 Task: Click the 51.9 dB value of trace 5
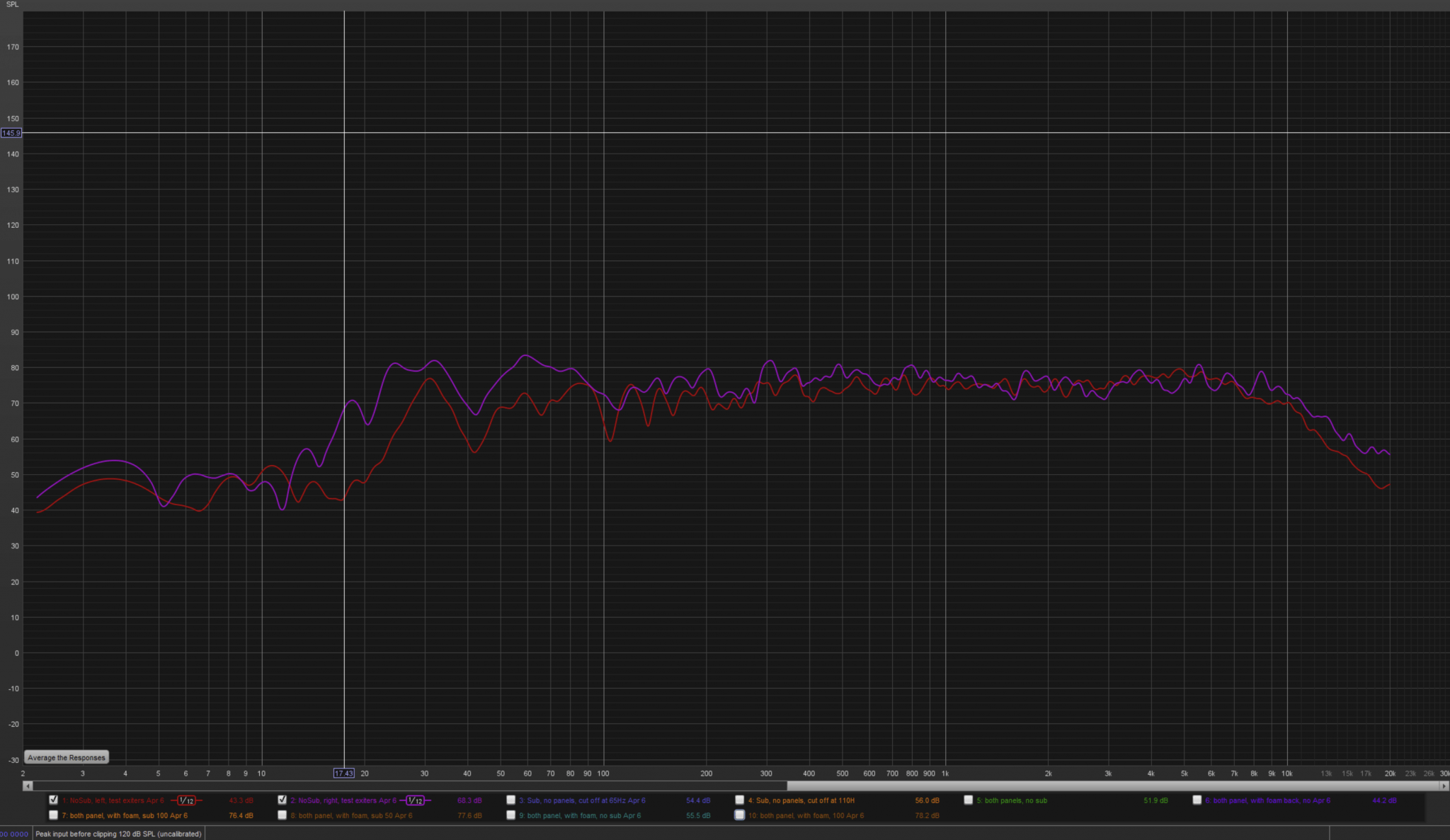(1155, 800)
